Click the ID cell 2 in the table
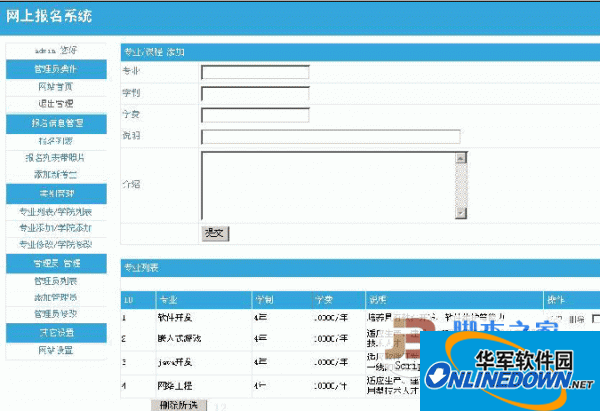 pyautogui.click(x=124, y=339)
